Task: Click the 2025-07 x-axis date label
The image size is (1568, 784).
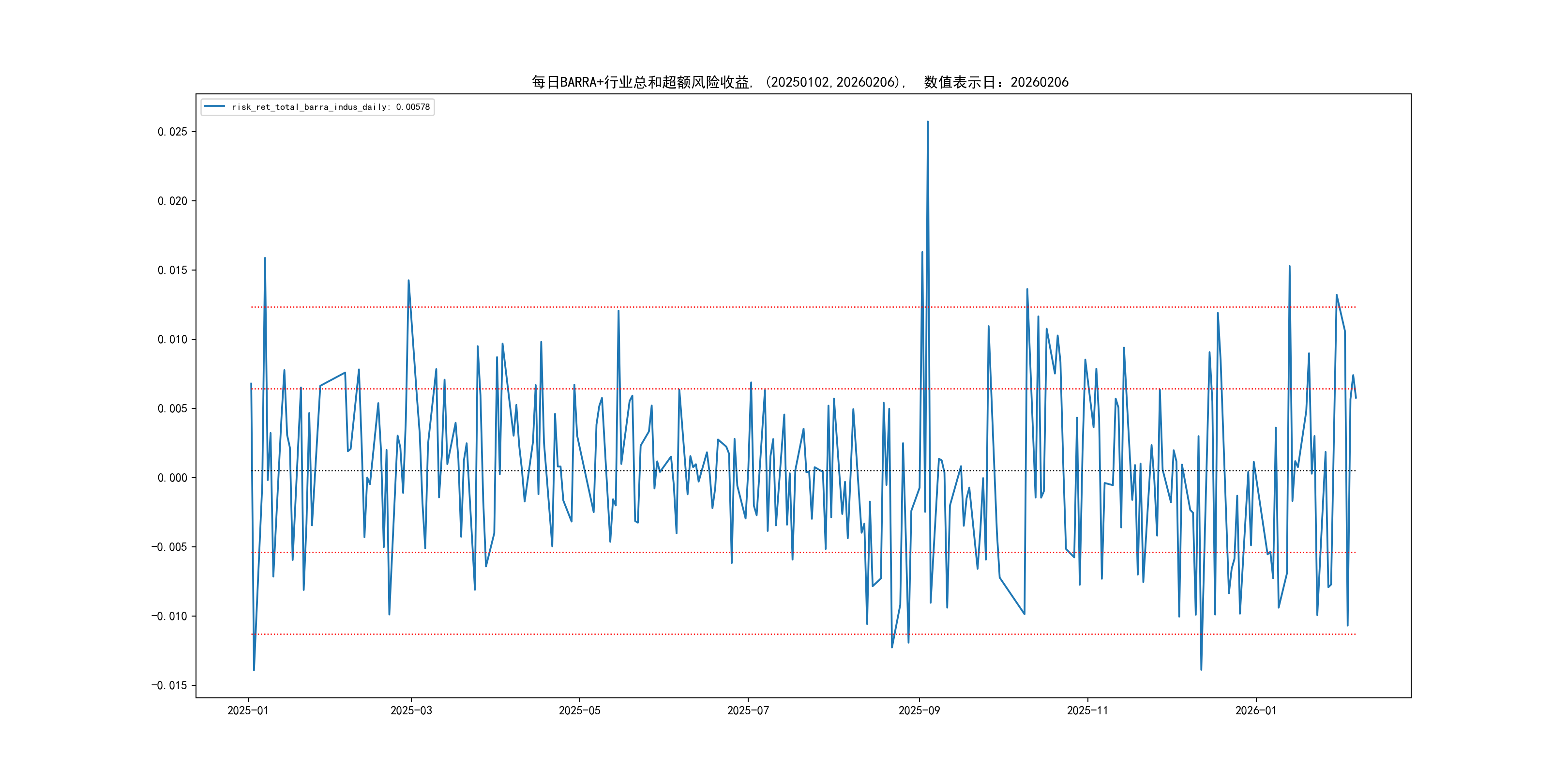Action: click(748, 710)
